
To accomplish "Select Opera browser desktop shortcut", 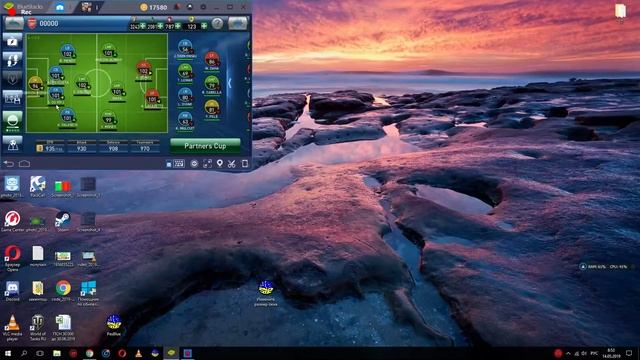I will (x=12, y=258).
